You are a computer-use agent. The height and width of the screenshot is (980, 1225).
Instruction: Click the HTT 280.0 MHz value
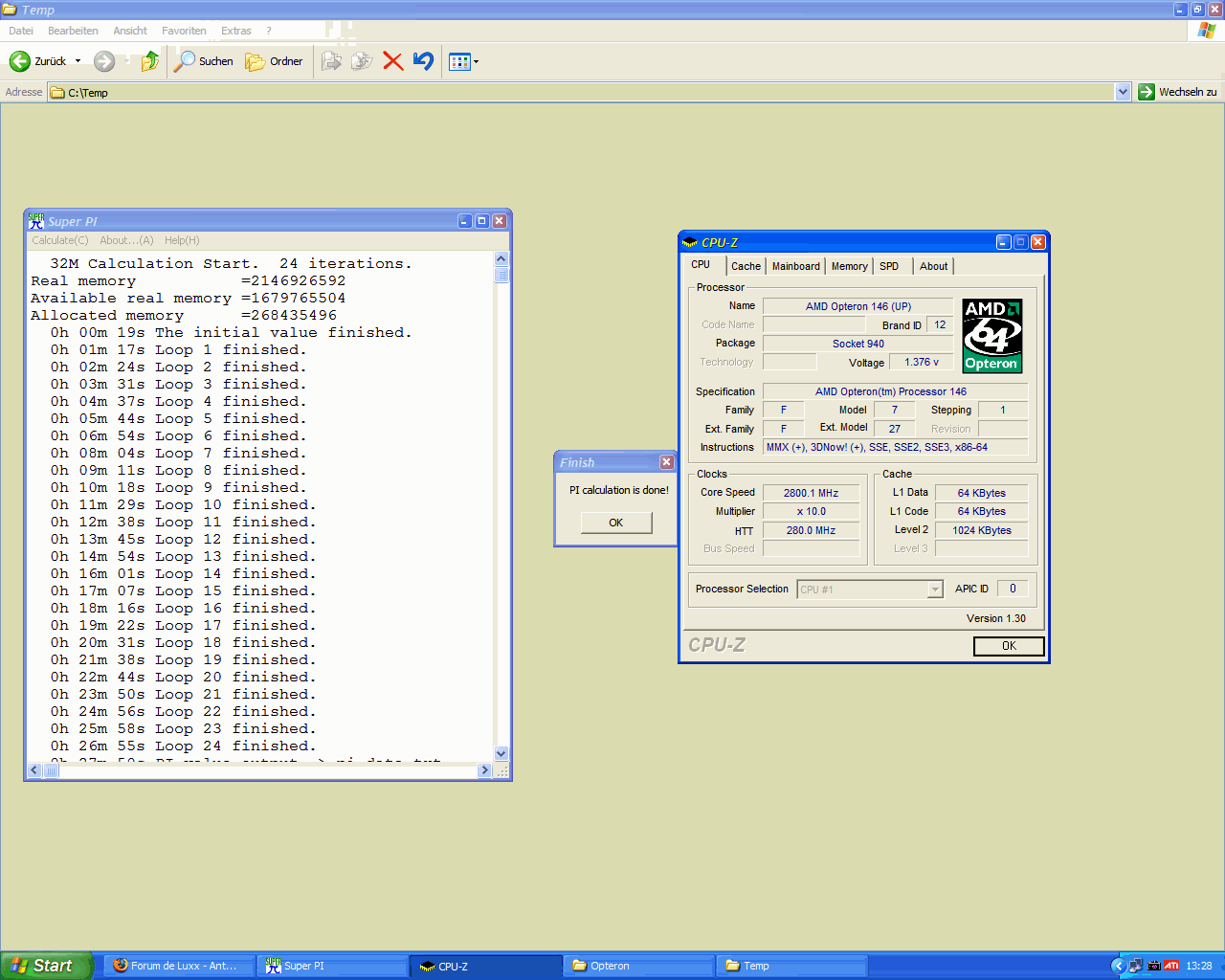(x=811, y=530)
